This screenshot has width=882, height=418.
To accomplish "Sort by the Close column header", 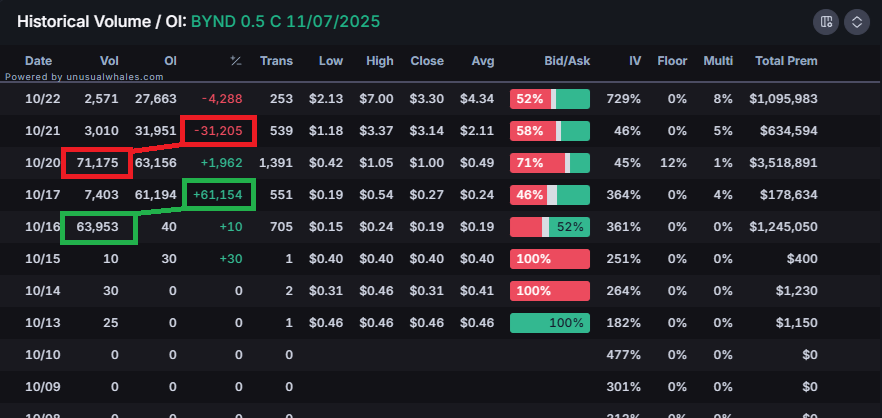I will [x=427, y=61].
